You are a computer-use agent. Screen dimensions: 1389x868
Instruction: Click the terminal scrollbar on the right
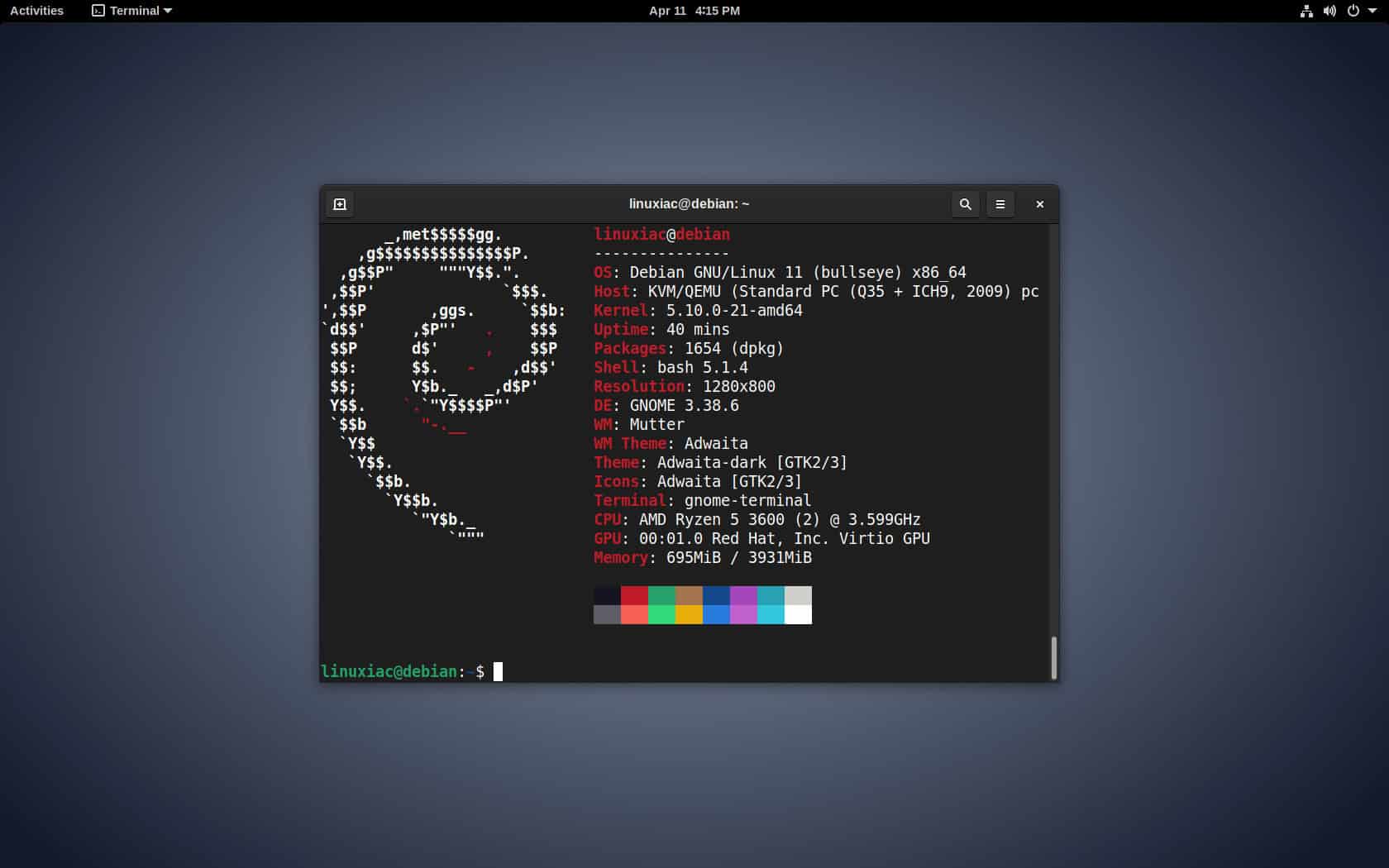1052,657
